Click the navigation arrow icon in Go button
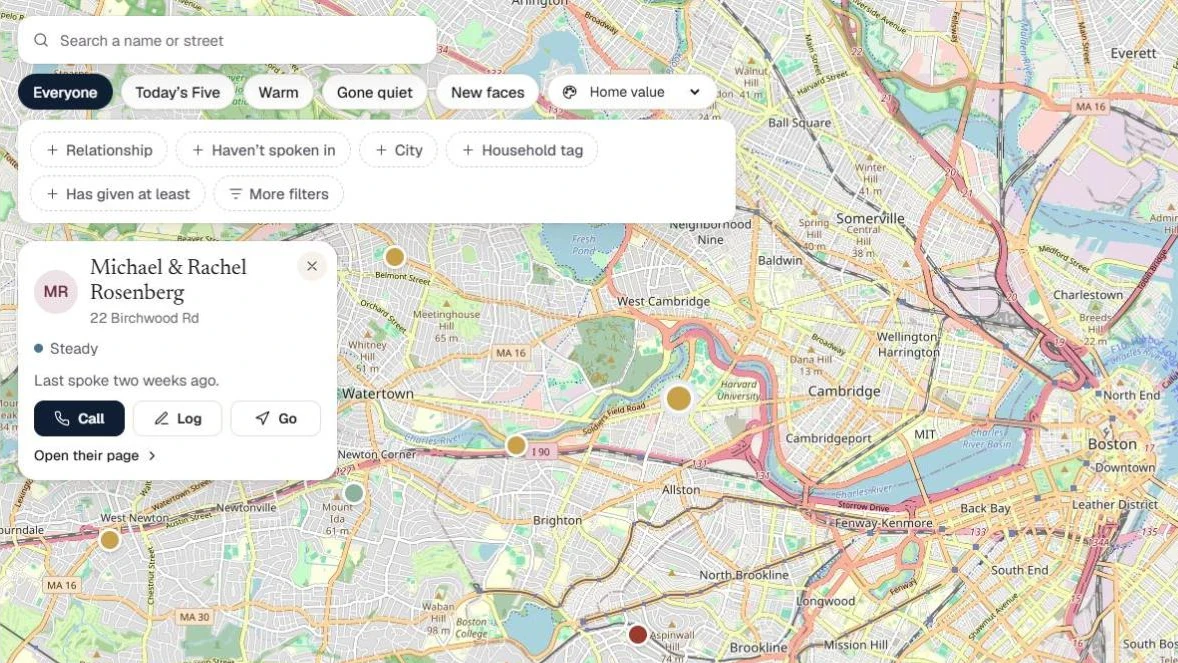The image size is (1178, 663). [x=261, y=419]
